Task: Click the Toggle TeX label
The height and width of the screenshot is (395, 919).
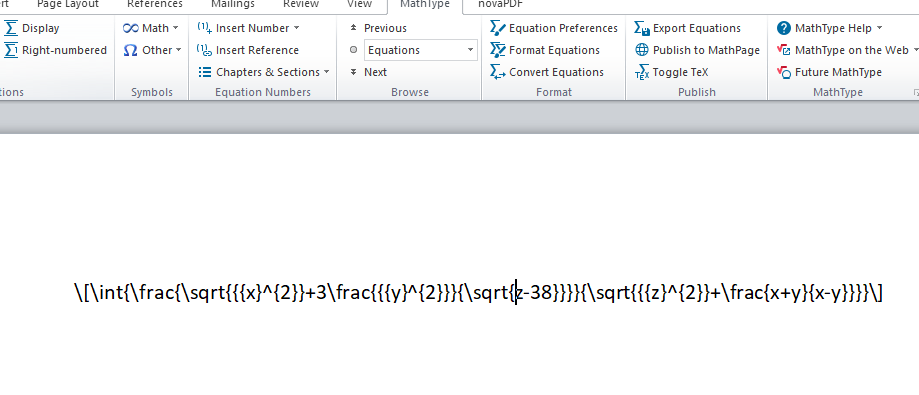Action: (680, 72)
